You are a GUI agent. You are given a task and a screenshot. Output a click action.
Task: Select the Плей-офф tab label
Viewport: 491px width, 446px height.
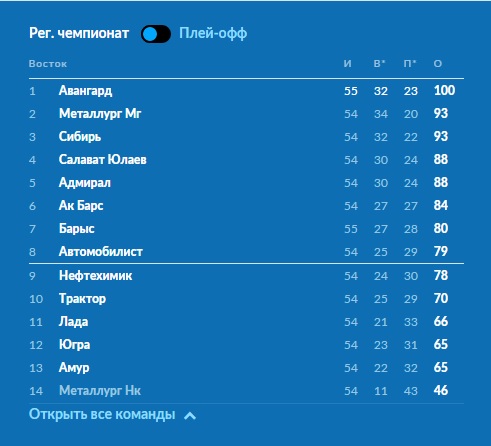tap(213, 33)
